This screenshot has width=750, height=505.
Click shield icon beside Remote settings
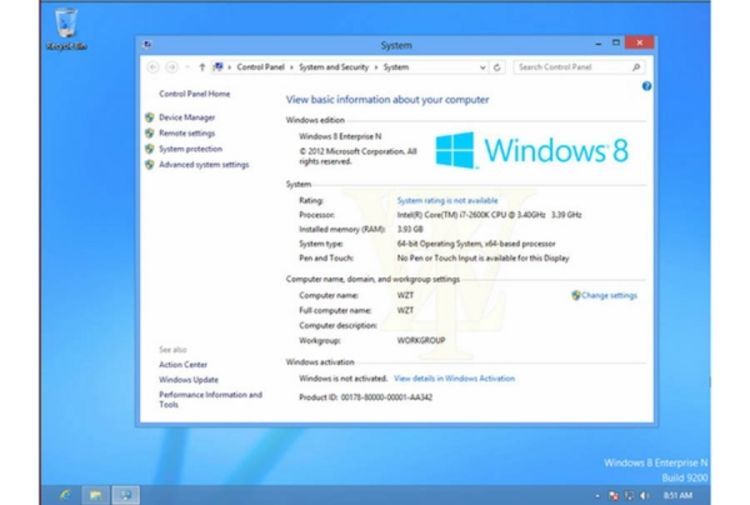point(150,133)
